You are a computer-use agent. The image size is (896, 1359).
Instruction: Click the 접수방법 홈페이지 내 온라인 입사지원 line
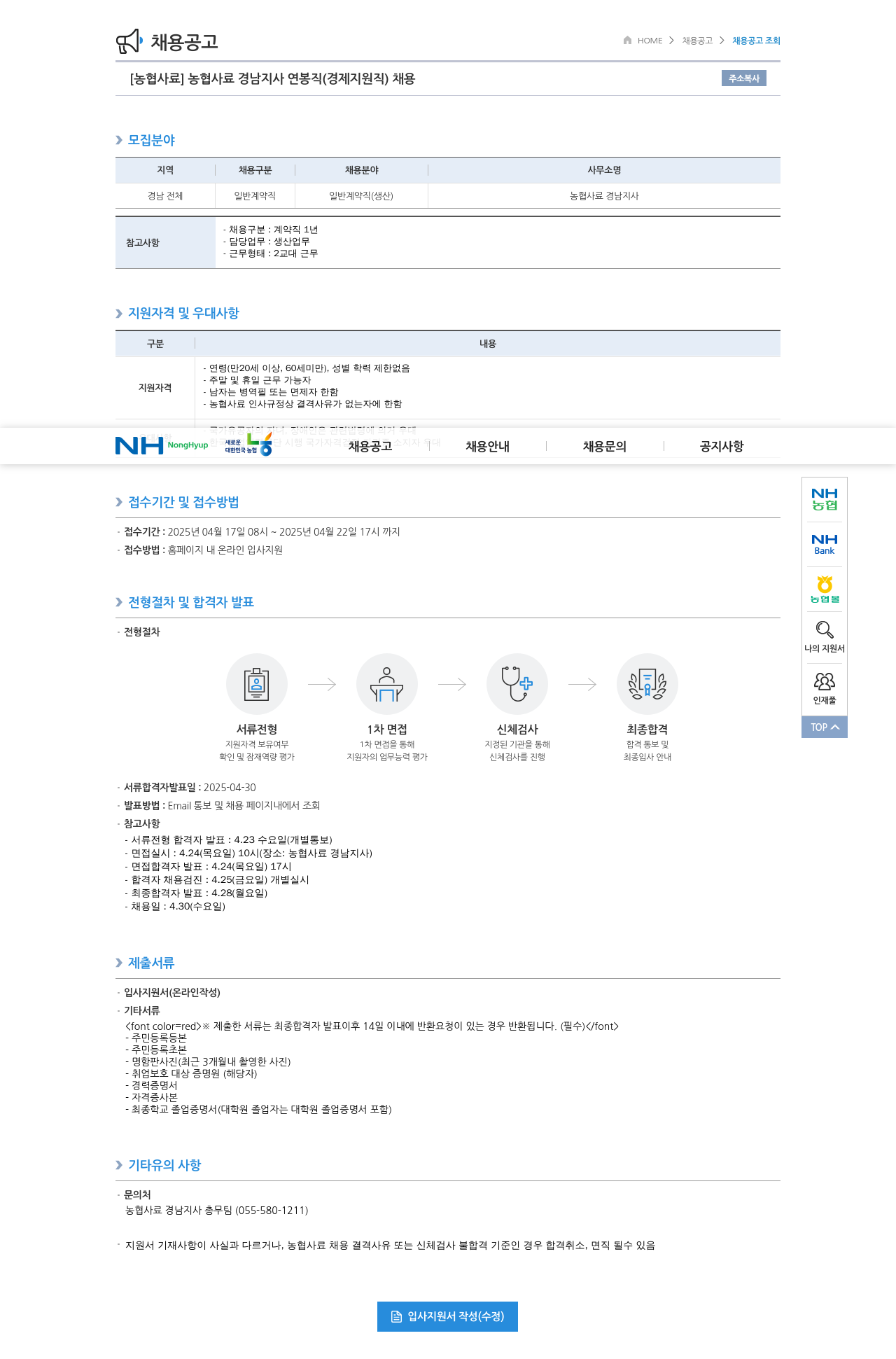[203, 550]
